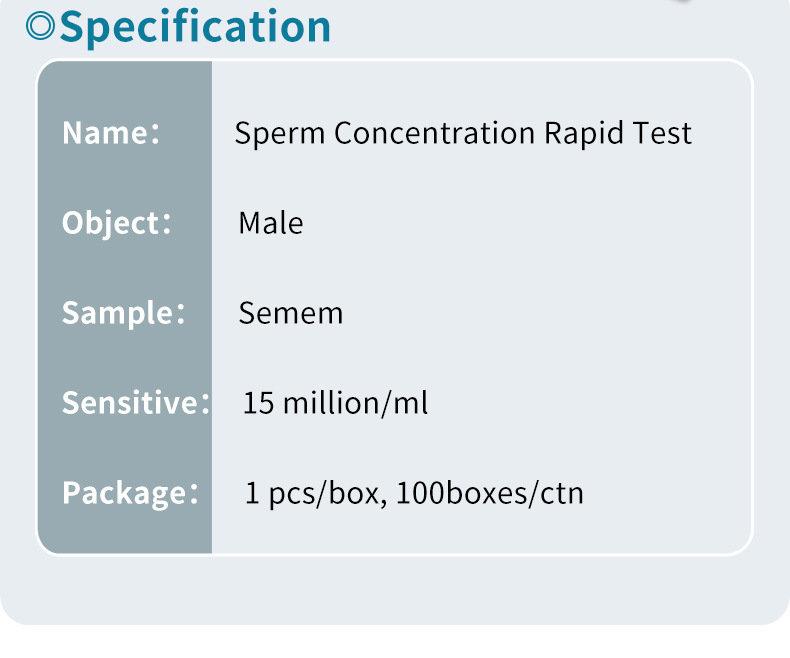Click the word million in sensitivity value

(332, 403)
